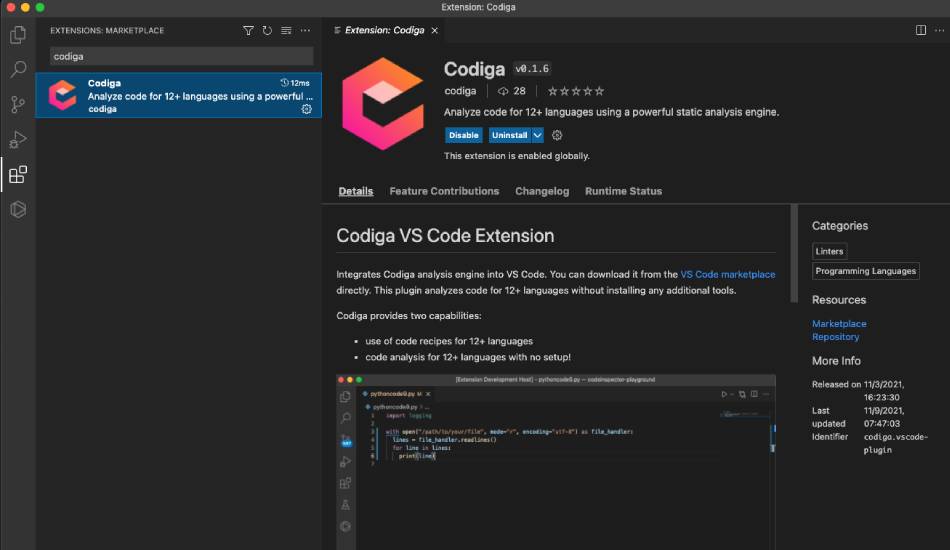
Task: Open the Runtime Status tab
Action: (623, 191)
